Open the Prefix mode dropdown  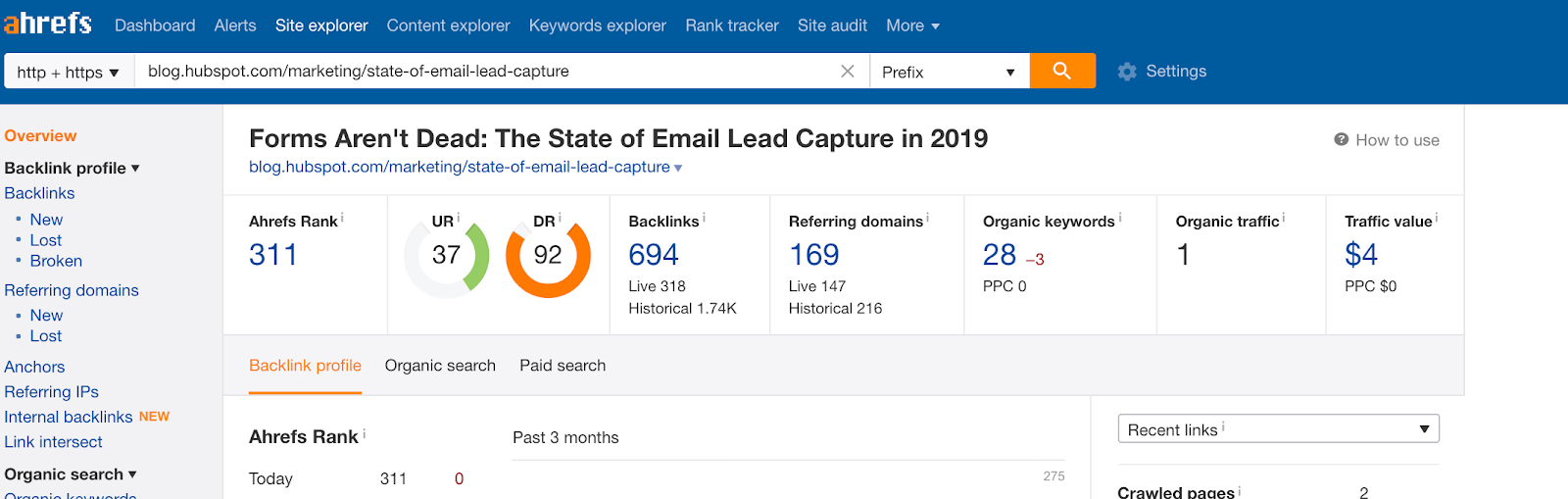pyautogui.click(x=949, y=72)
